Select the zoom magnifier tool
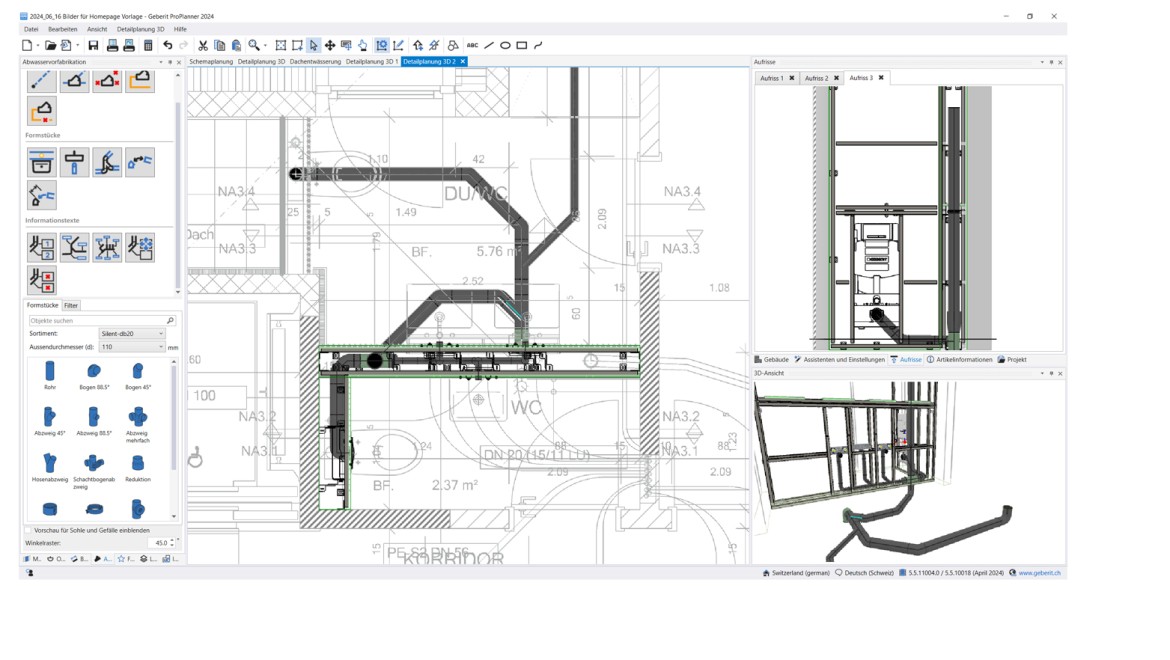The width and height of the screenshot is (1170, 660). [255, 45]
